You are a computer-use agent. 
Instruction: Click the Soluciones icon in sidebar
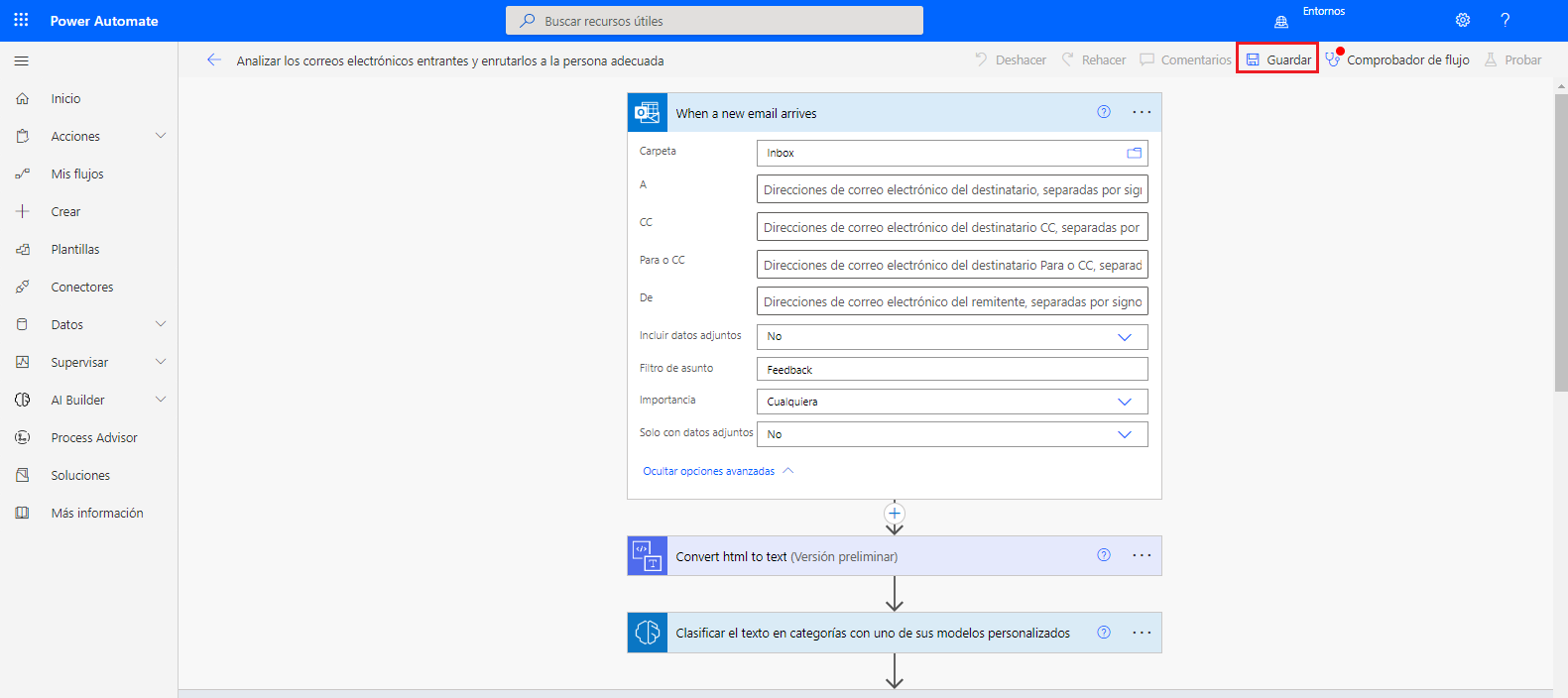(23, 475)
